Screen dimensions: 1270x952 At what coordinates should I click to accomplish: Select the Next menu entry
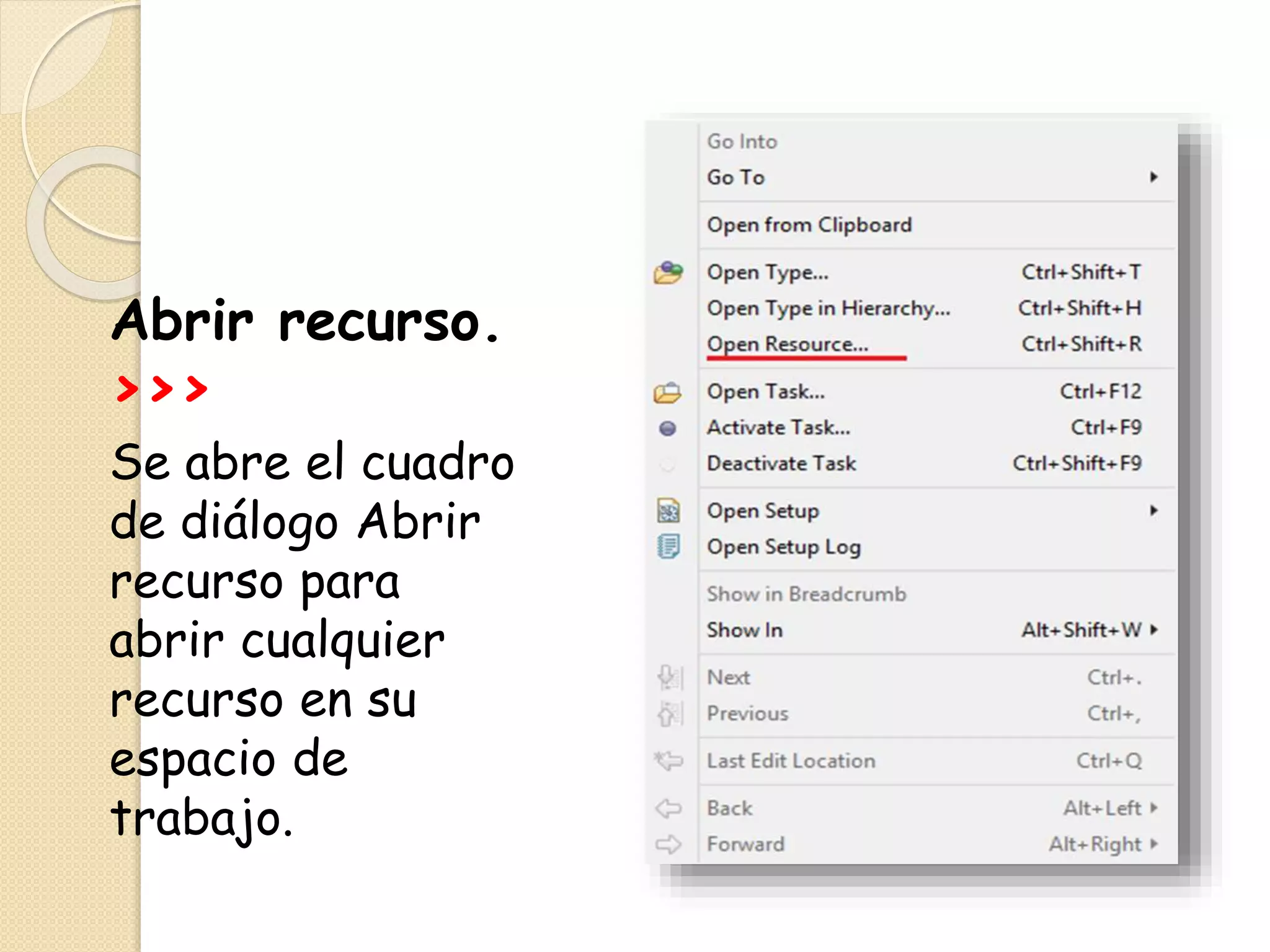click(938, 677)
